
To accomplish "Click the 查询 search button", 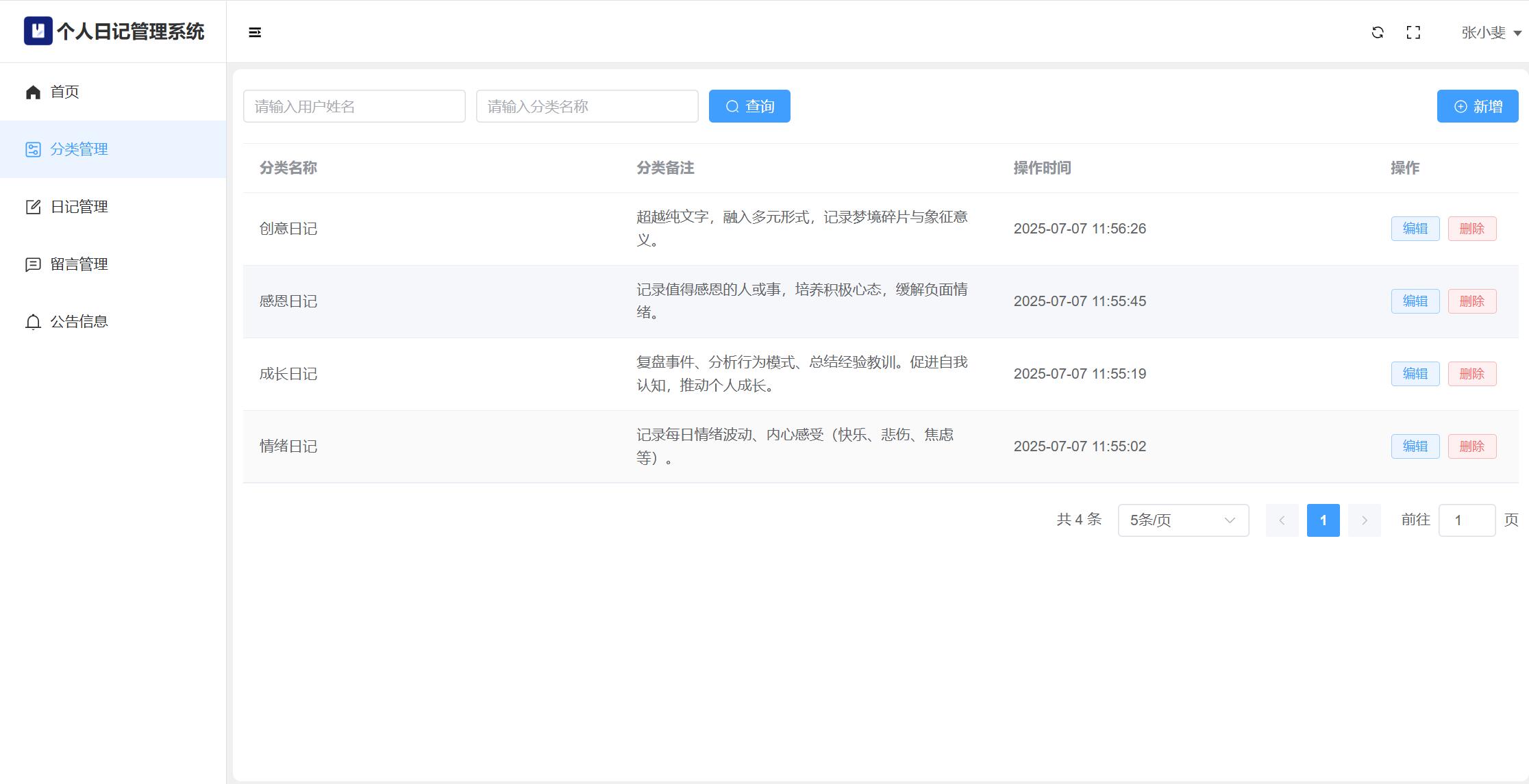I will coord(749,106).
